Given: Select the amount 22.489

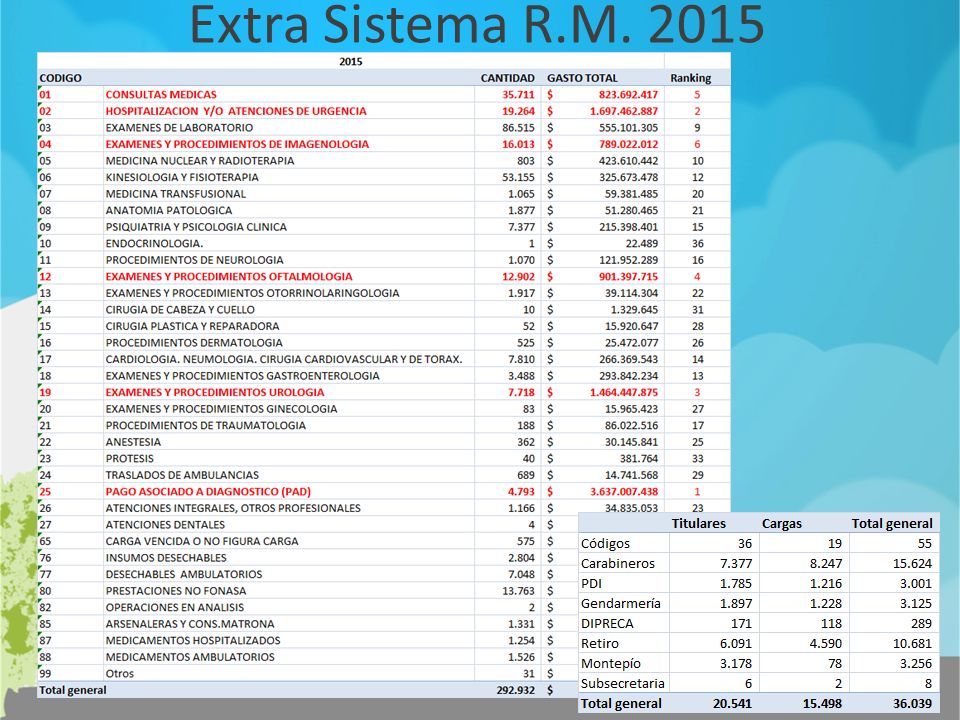Looking at the screenshot, I should coord(642,243).
